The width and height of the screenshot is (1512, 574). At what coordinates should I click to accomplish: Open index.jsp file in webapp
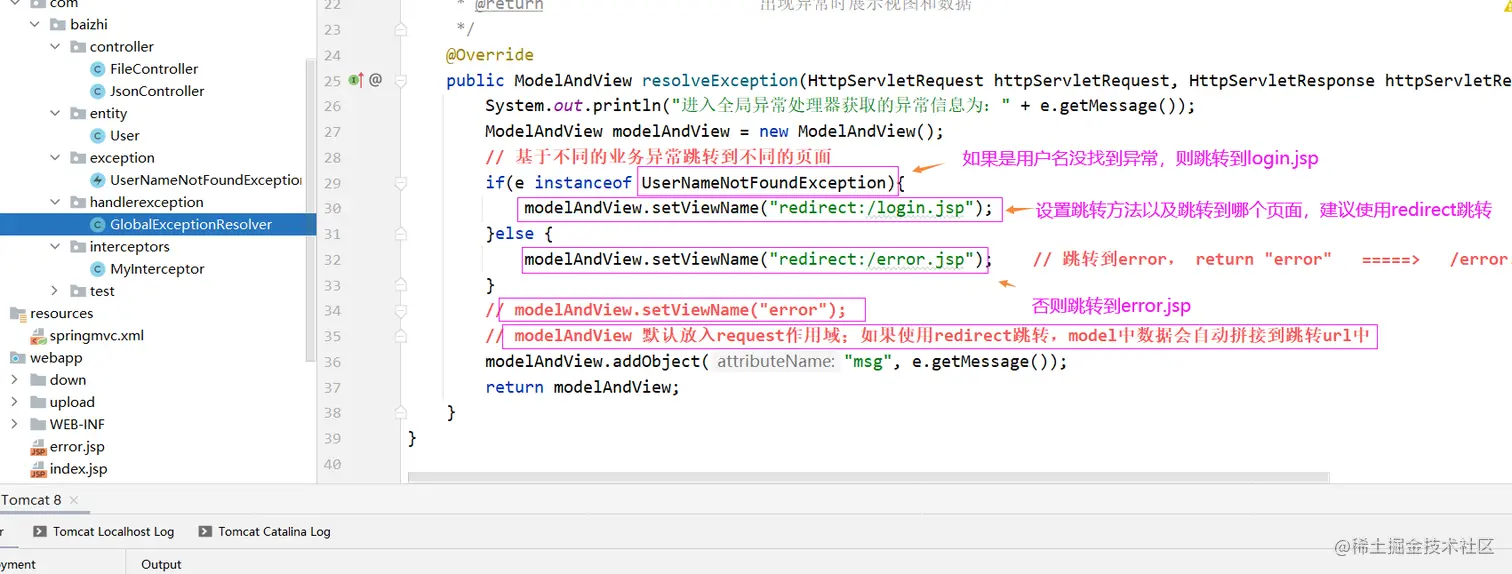pos(78,469)
